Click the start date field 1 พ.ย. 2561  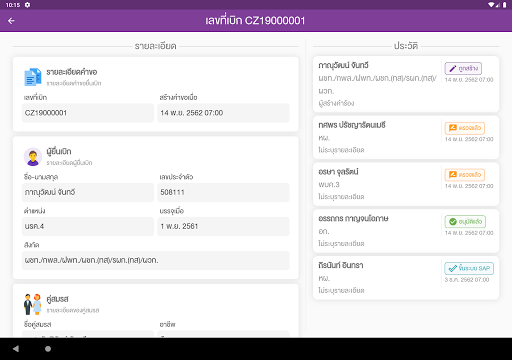[x=223, y=226]
